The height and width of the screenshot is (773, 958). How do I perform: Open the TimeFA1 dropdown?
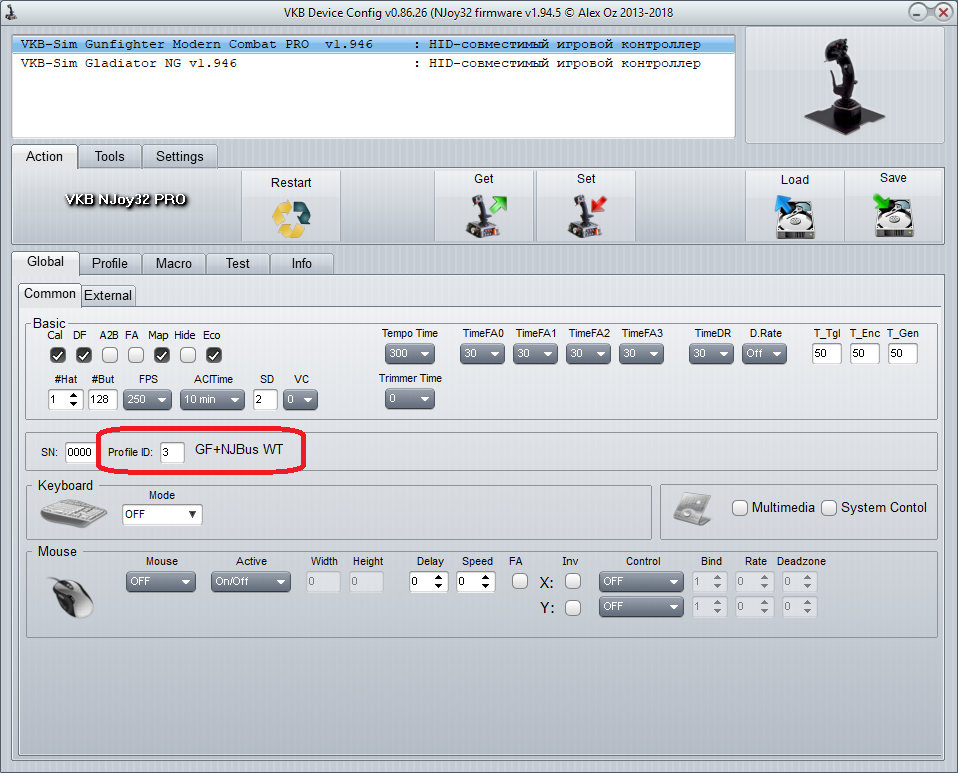535,353
